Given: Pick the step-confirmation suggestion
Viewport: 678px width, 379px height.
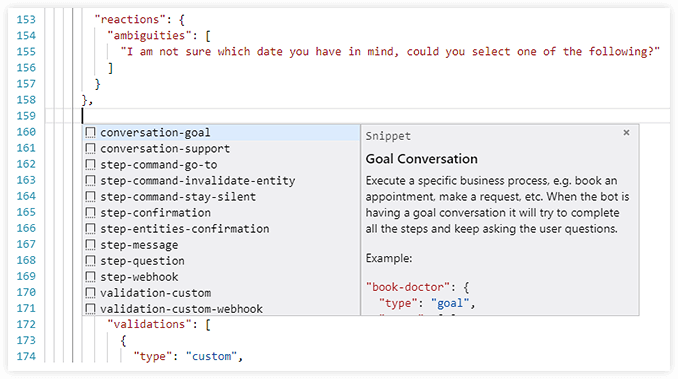Looking at the screenshot, I should point(221,213).
